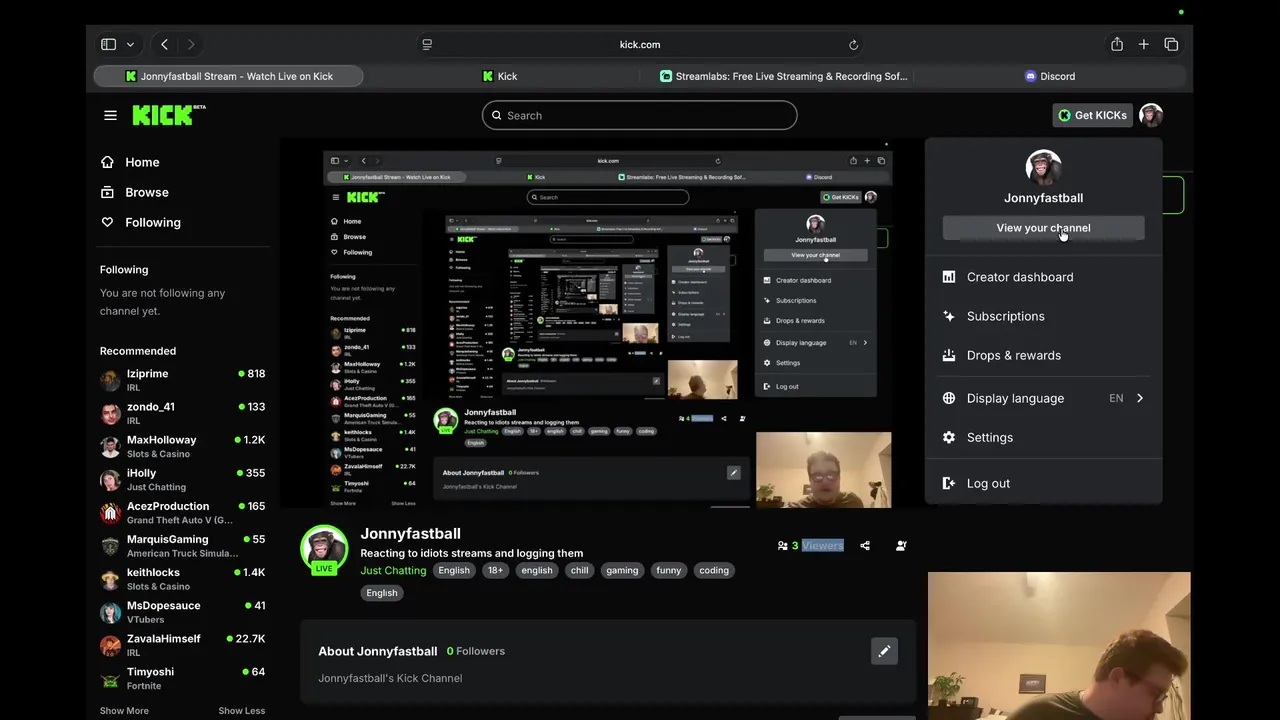This screenshot has height=720, width=1280.
Task: Click MsDopesauce channel avatar
Action: click(110, 612)
